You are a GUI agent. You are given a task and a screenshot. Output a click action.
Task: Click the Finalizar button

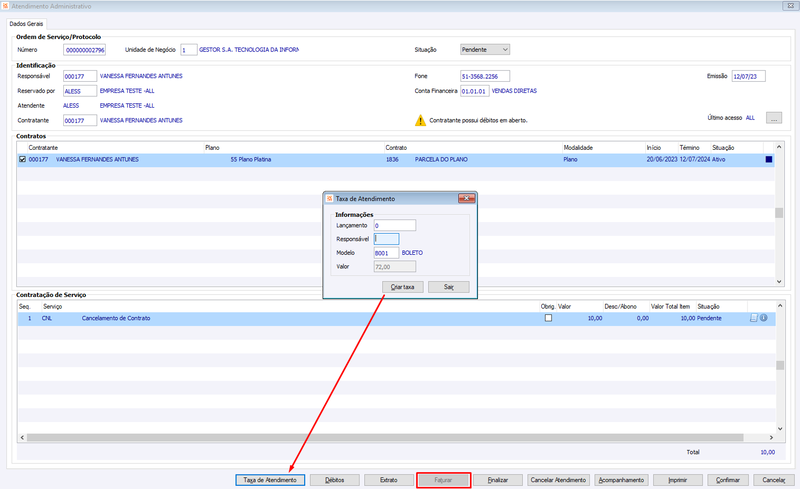click(x=498, y=480)
